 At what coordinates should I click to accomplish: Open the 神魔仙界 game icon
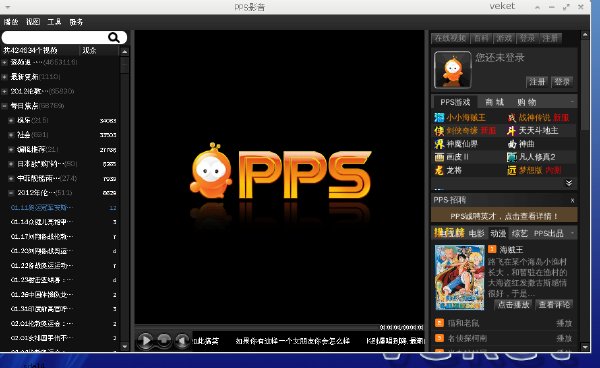pyautogui.click(x=439, y=144)
